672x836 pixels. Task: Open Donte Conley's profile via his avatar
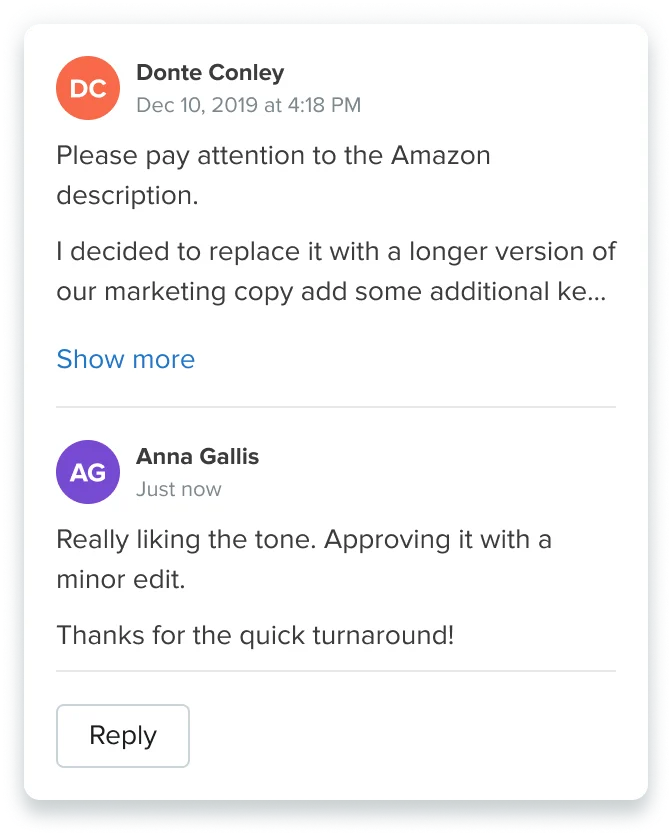(x=88, y=88)
